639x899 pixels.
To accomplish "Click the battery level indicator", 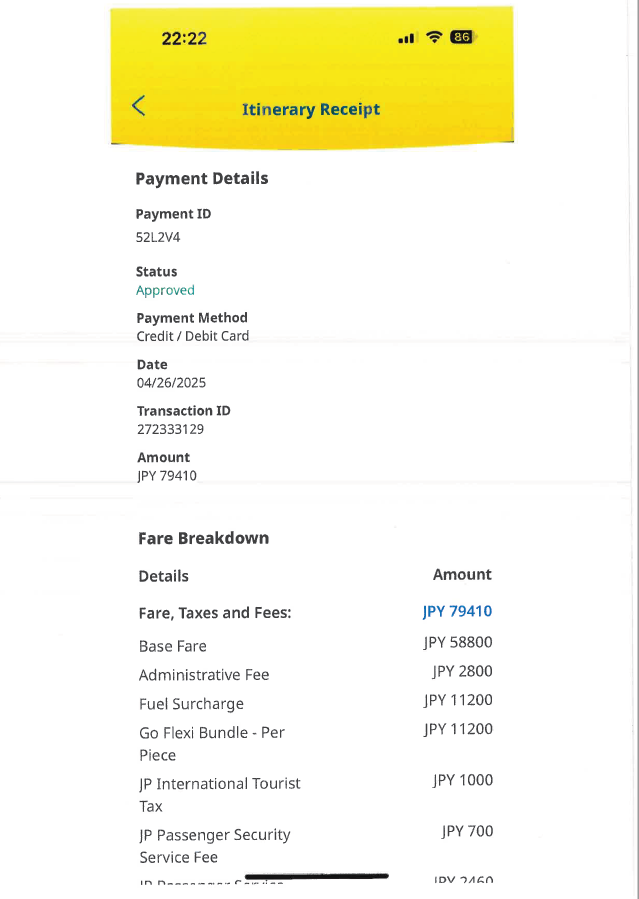I will pyautogui.click(x=462, y=38).
